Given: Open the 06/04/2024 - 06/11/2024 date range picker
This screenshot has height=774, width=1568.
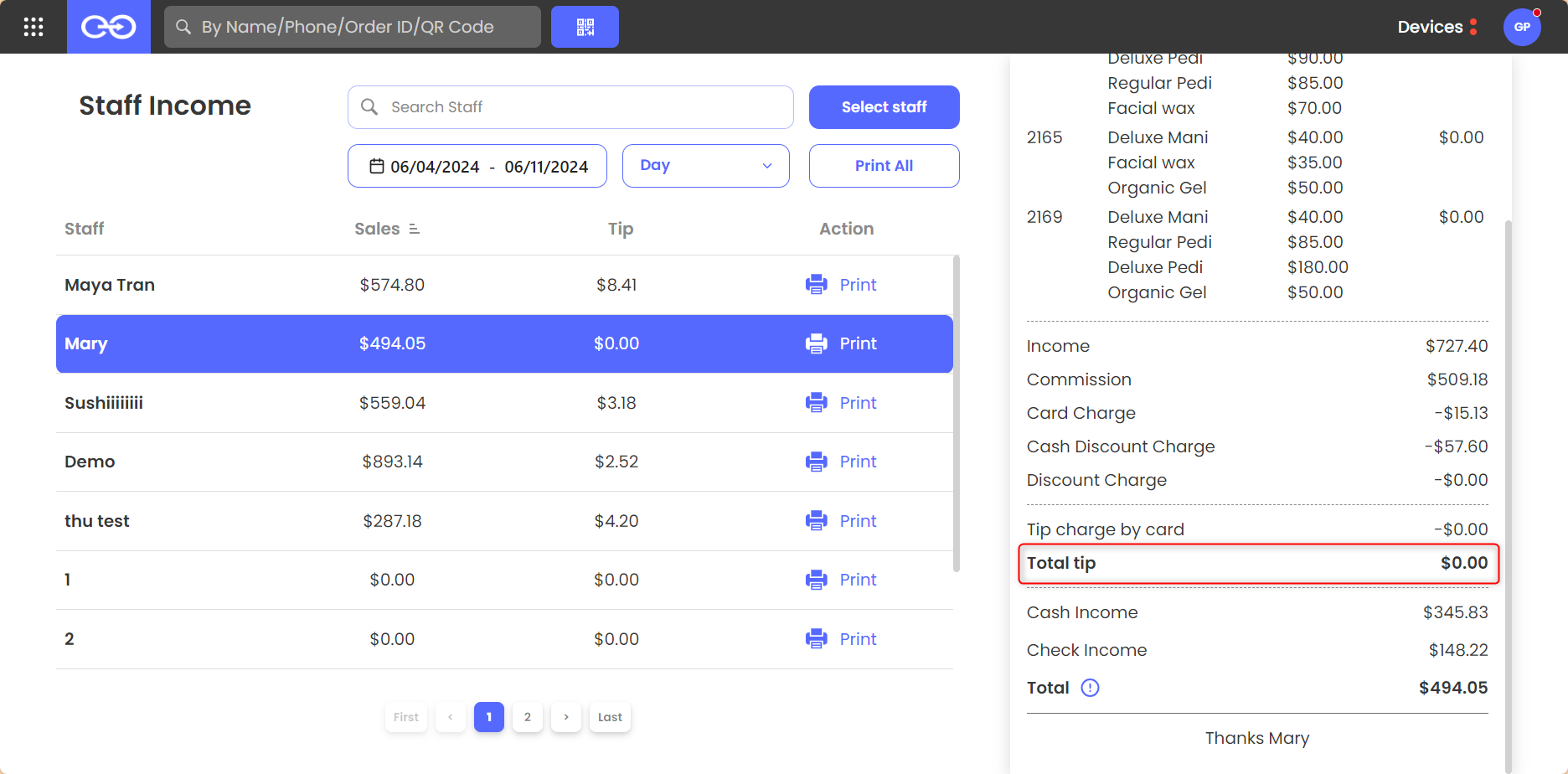Looking at the screenshot, I should tap(477, 166).
